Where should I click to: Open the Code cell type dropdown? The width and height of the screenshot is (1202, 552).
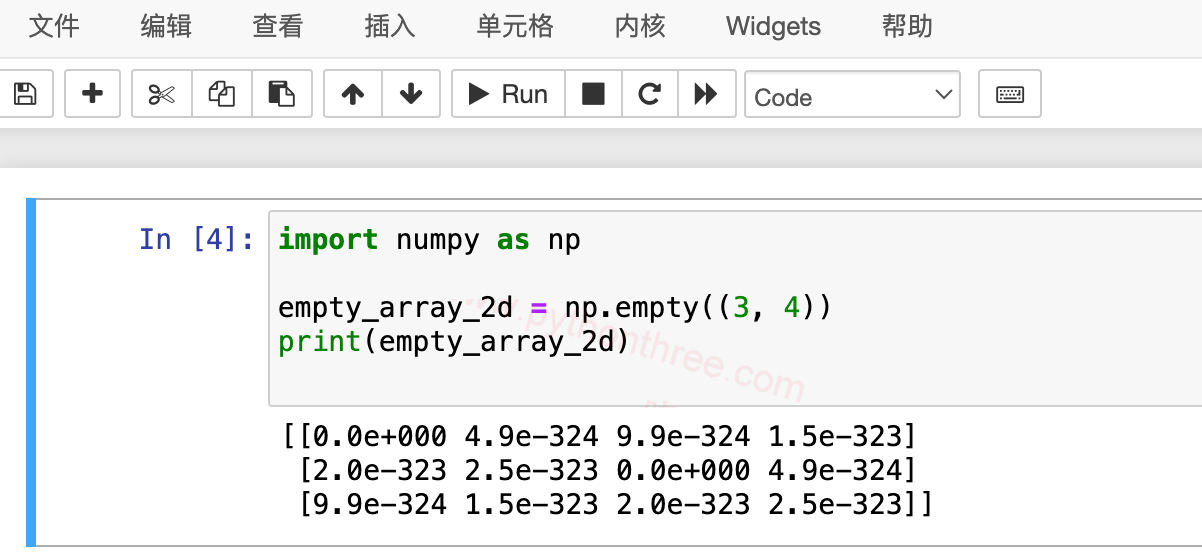pyautogui.click(x=852, y=96)
